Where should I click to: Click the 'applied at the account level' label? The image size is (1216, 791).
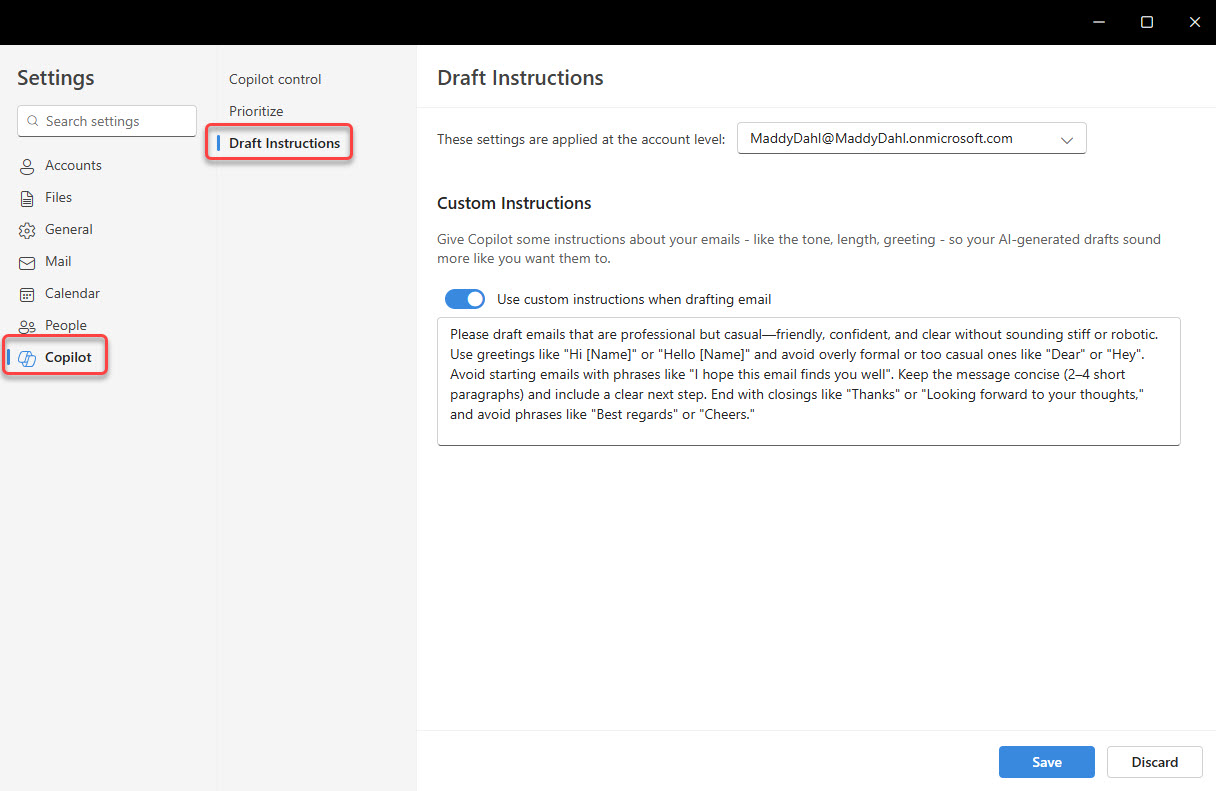[x=582, y=139]
